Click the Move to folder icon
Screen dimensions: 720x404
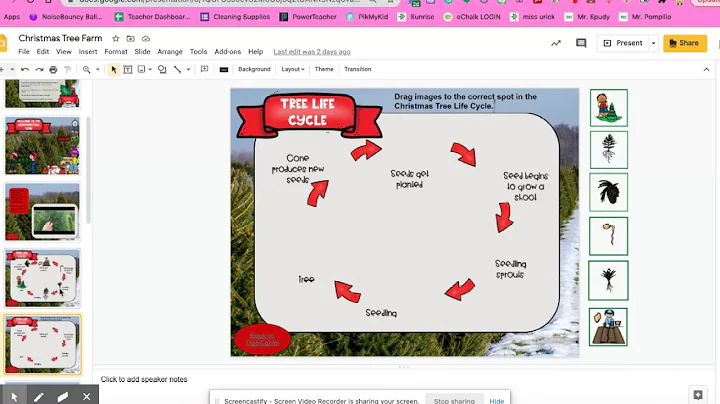tap(130, 39)
